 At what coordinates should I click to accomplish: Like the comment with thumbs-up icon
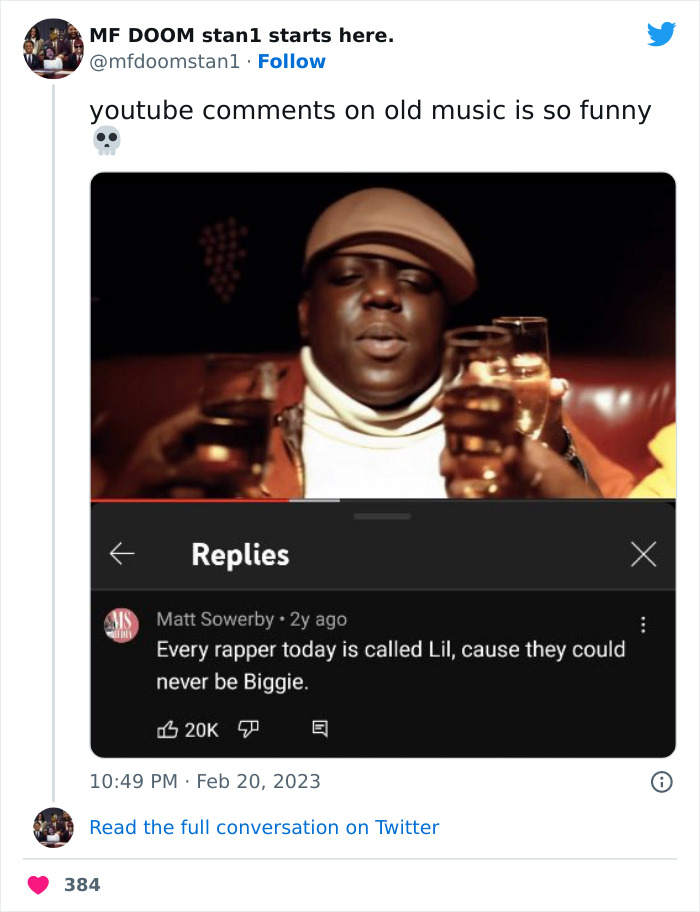(168, 730)
